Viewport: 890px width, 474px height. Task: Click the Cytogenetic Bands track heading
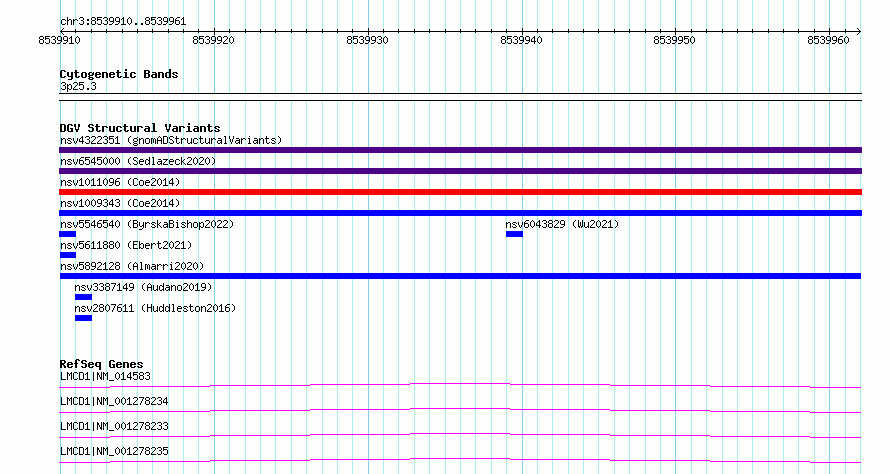click(x=119, y=74)
